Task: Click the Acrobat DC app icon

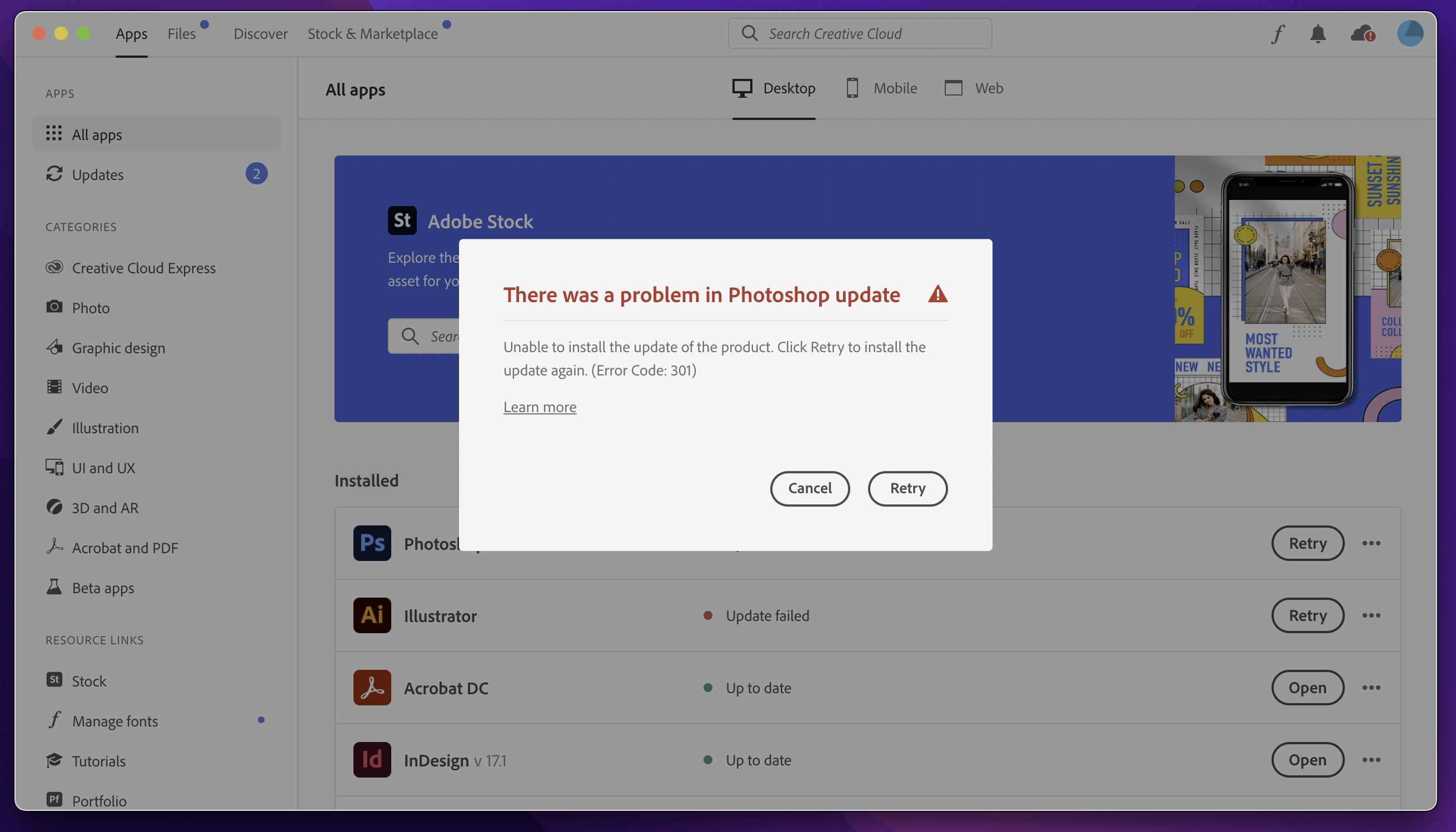Action: [x=372, y=688]
